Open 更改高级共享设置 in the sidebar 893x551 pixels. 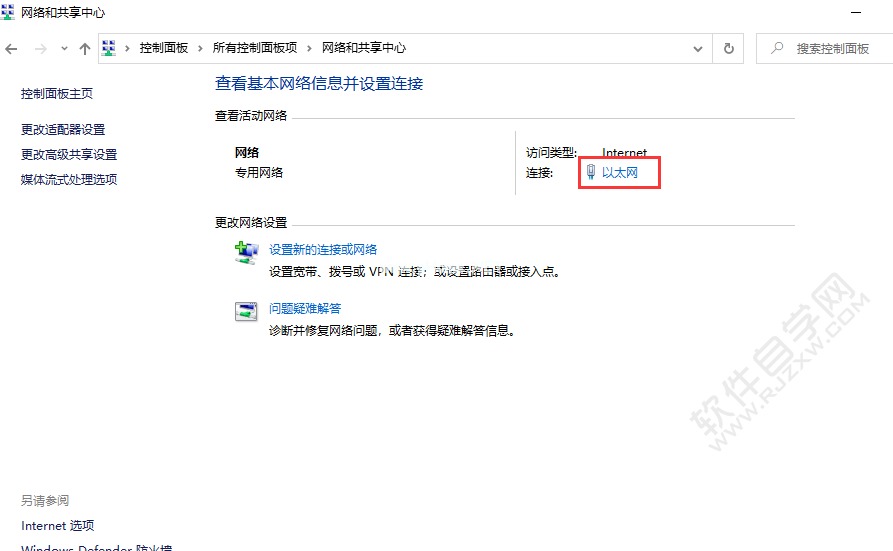[69, 155]
